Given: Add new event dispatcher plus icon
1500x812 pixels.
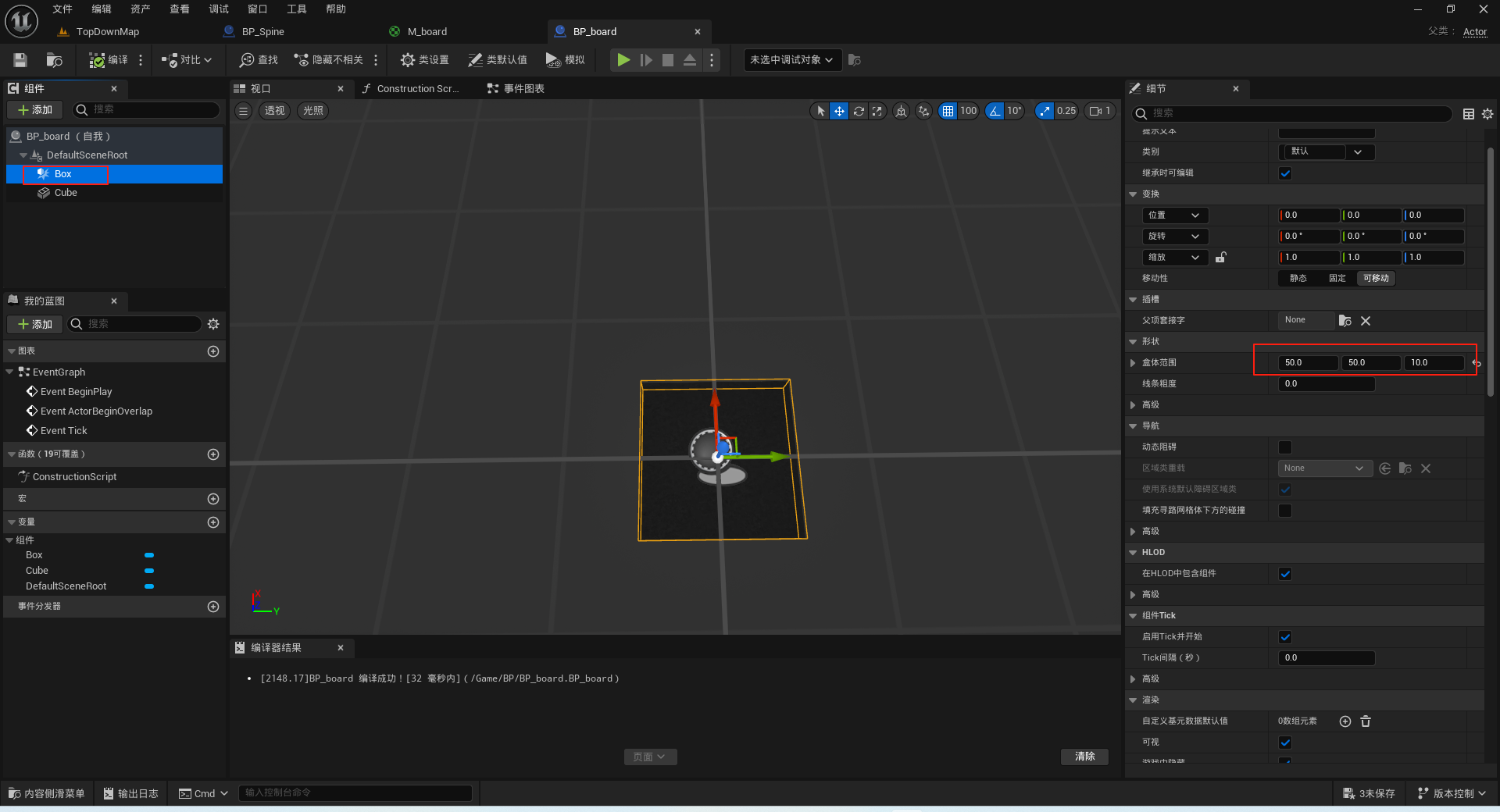Looking at the screenshot, I should (213, 607).
